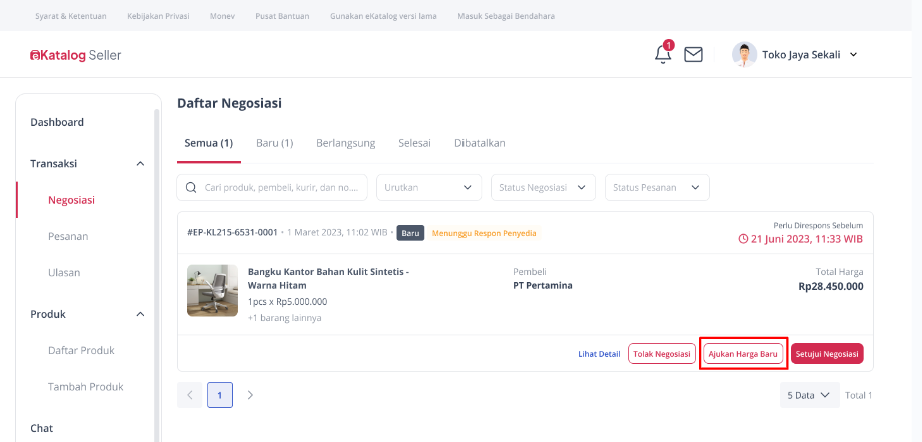Screen dimensions: 922x442
Task: Click the search input field
Action: click(x=272, y=187)
